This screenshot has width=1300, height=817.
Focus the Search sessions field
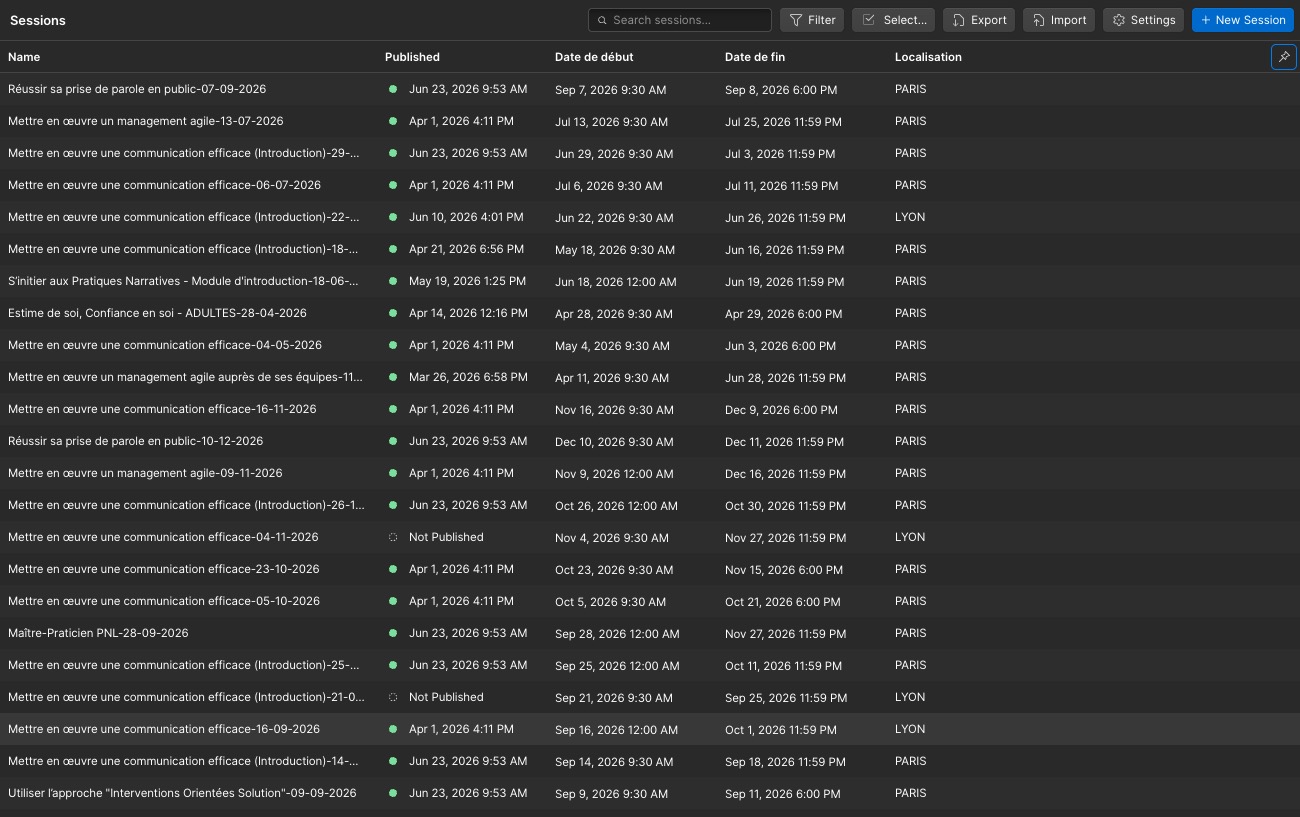[680, 20]
